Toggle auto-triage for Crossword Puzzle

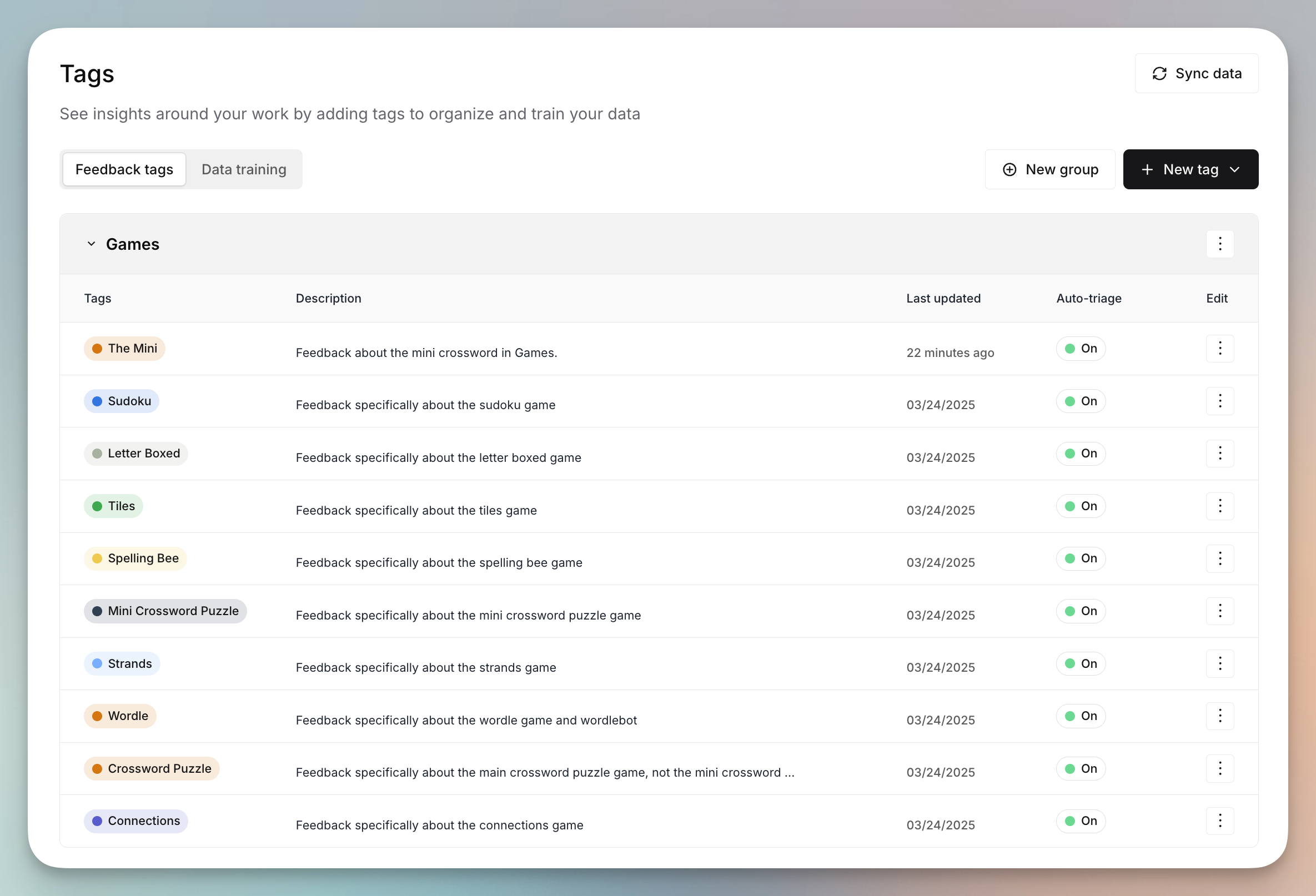coord(1081,769)
